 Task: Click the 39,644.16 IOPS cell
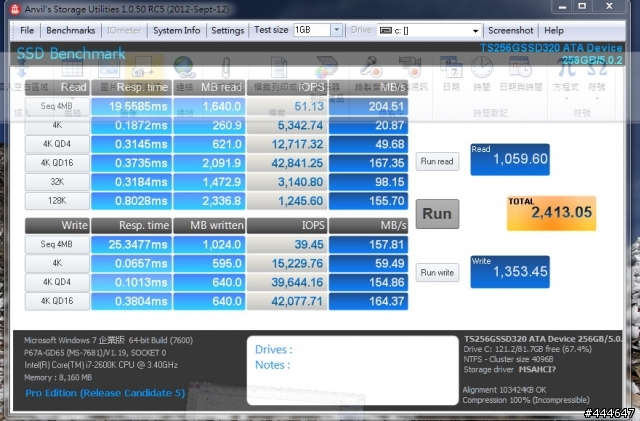coord(287,282)
